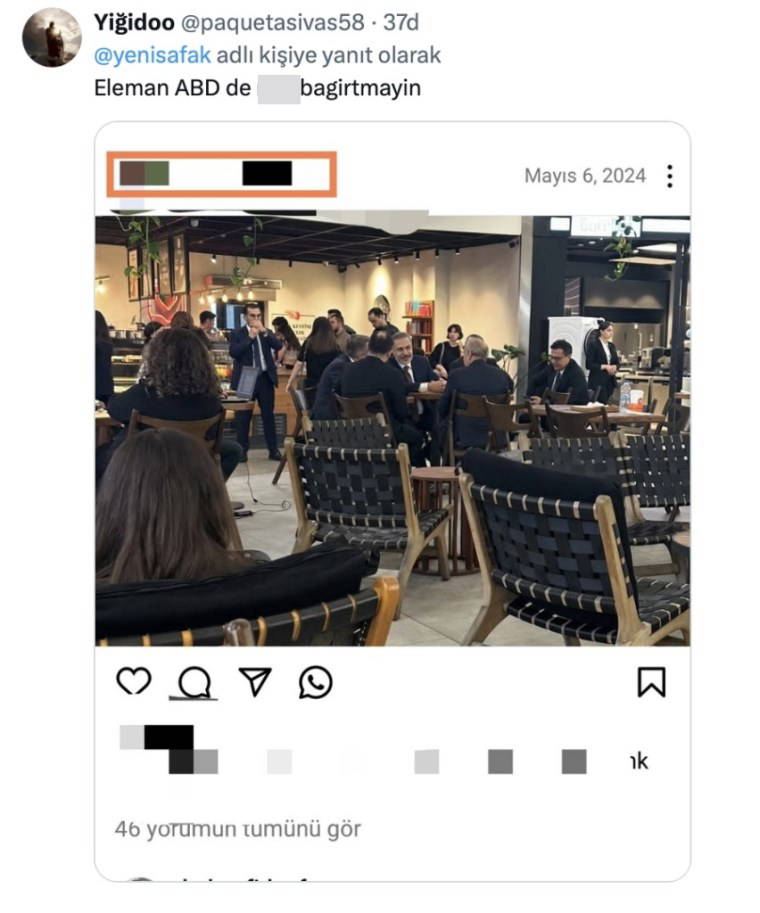Viewport: 760px width, 913px height.
Task: View all 46 comments link
Action: [x=238, y=829]
